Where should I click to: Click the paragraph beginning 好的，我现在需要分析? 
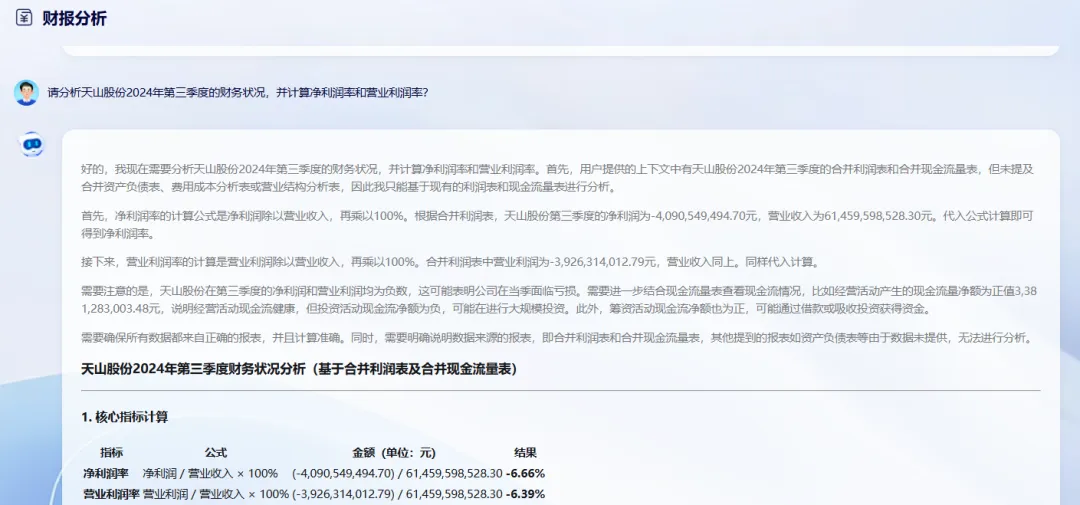click(x=558, y=178)
